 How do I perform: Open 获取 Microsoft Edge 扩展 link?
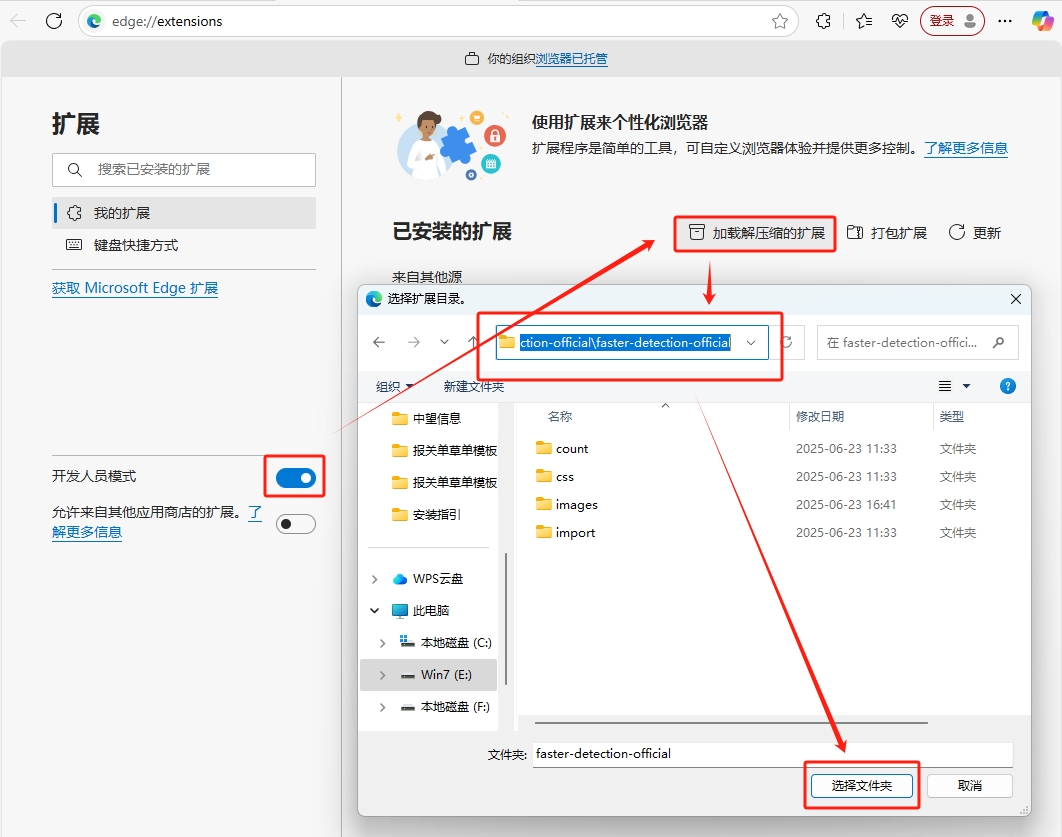135,288
